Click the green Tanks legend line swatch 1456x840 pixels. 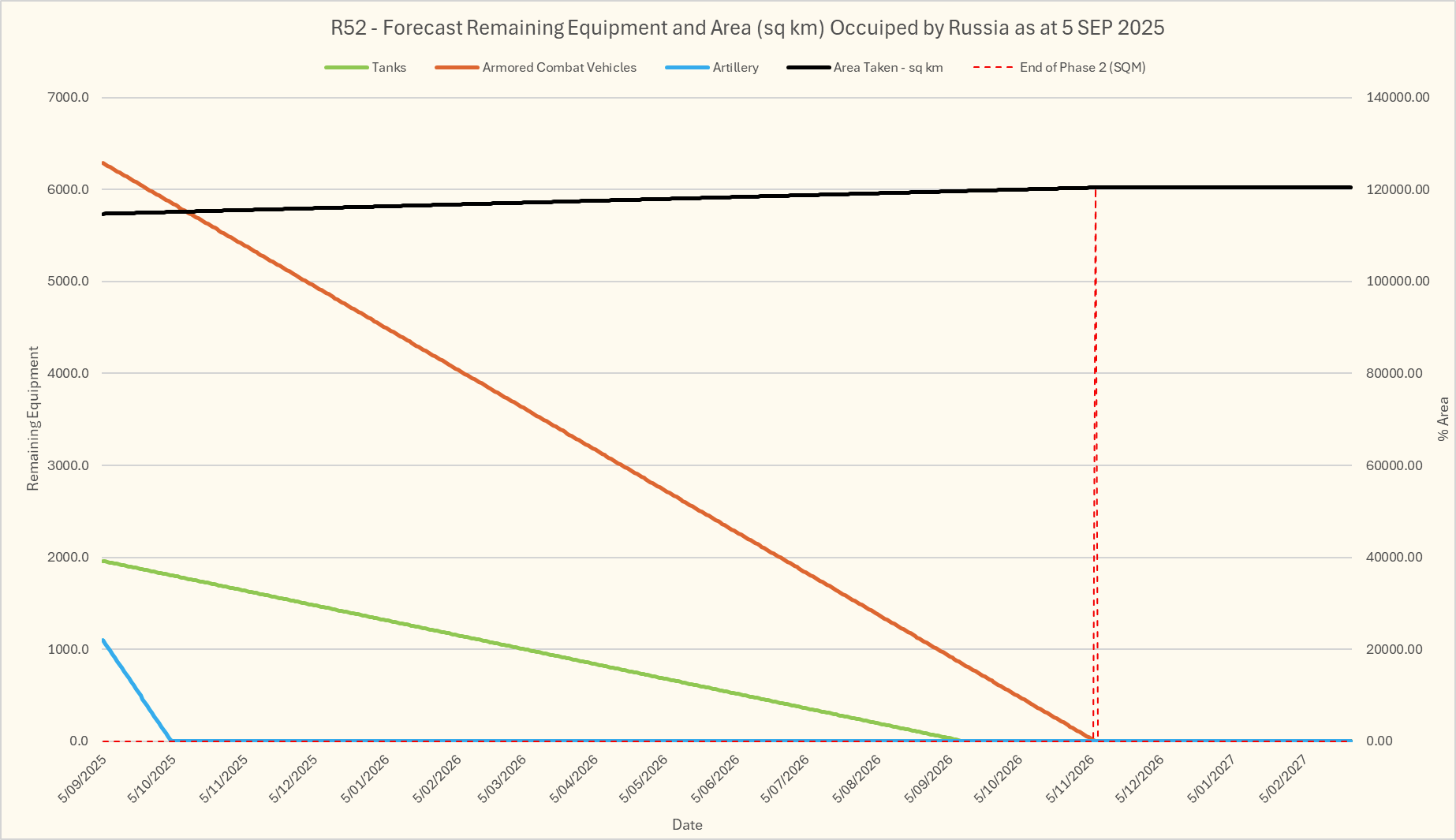[x=346, y=68]
